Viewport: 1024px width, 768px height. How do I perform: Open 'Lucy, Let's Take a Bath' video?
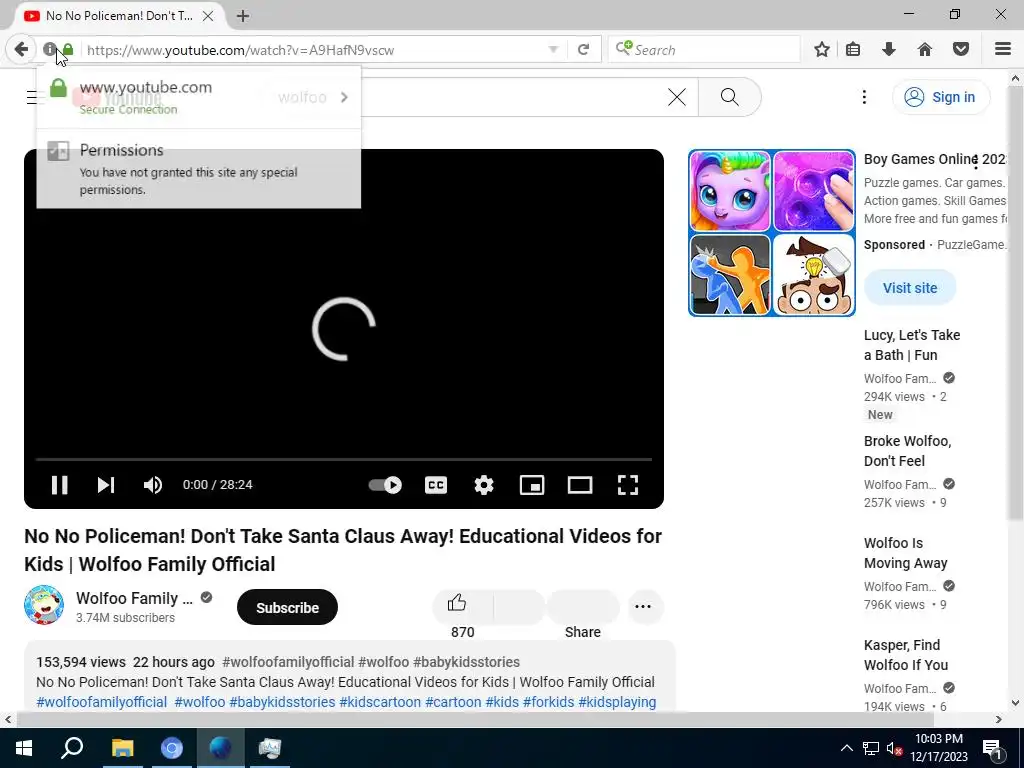pos(912,345)
